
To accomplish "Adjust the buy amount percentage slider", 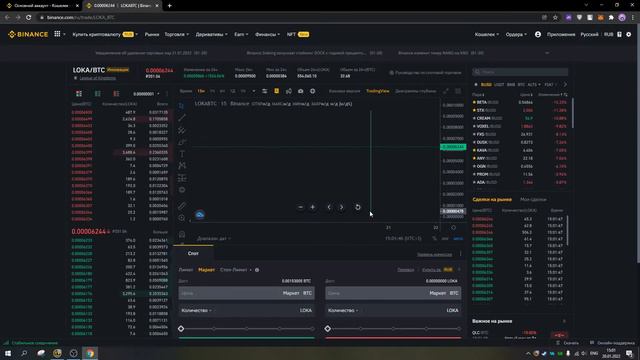I will tap(247, 329).
